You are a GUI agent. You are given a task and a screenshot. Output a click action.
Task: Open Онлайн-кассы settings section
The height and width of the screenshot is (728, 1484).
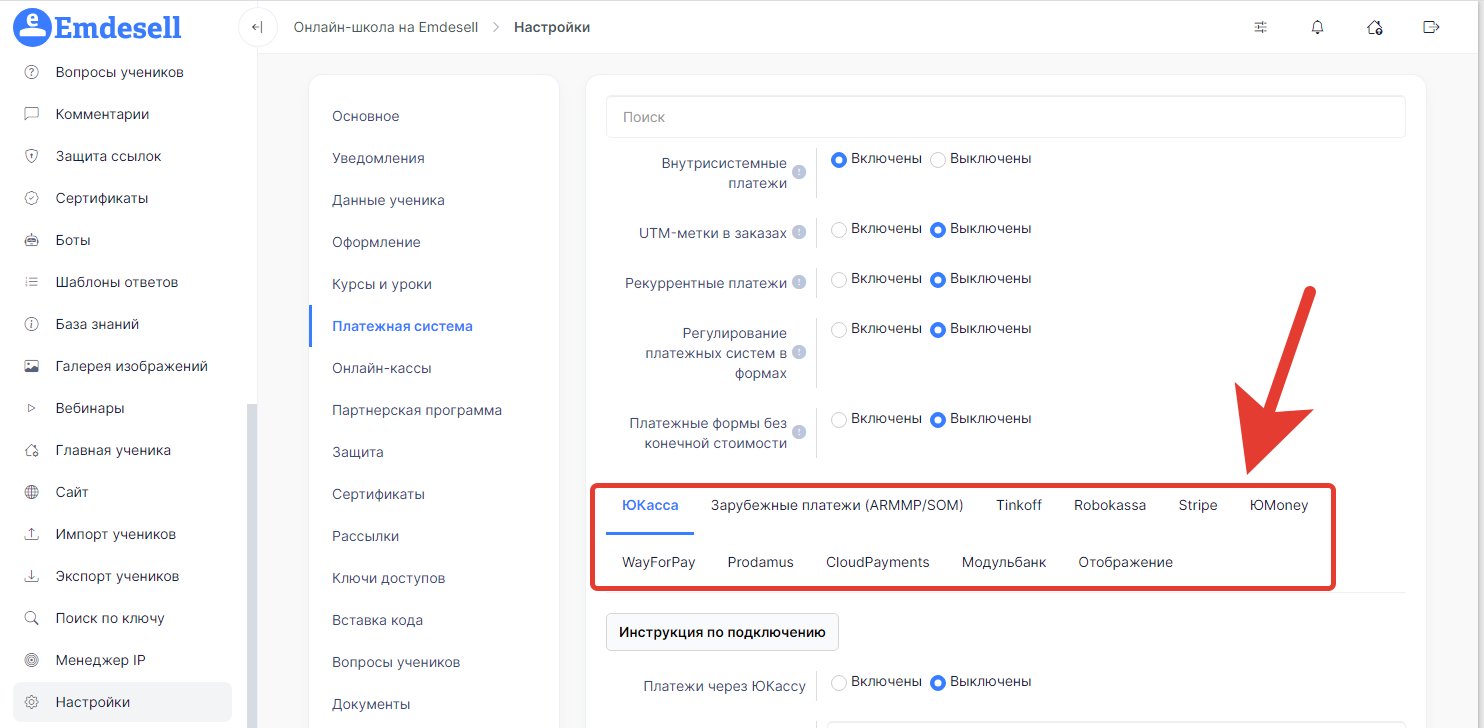pyautogui.click(x=382, y=368)
